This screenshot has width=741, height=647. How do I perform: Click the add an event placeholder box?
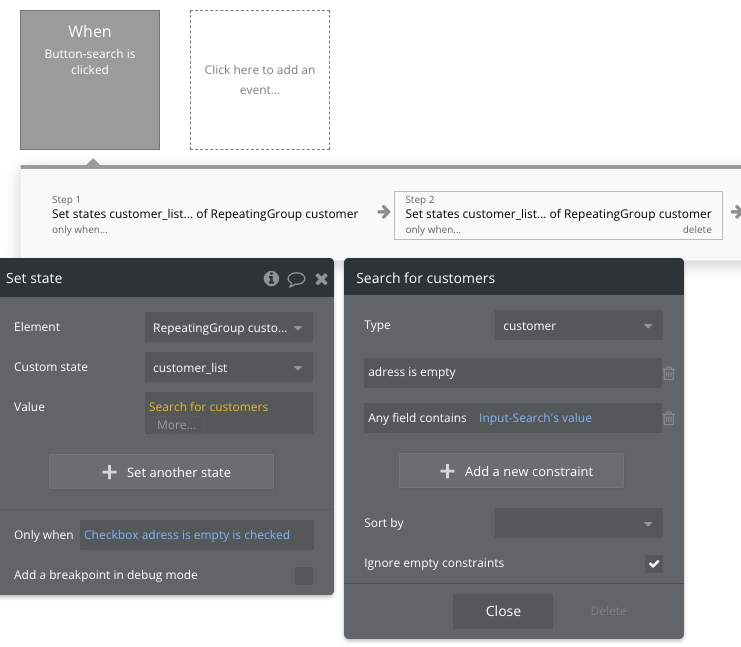pyautogui.click(x=260, y=80)
